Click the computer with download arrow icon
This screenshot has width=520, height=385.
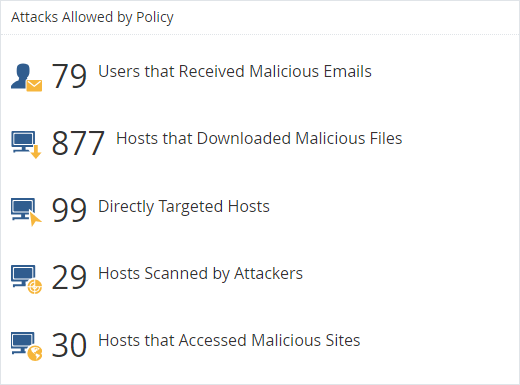pyautogui.click(x=26, y=145)
